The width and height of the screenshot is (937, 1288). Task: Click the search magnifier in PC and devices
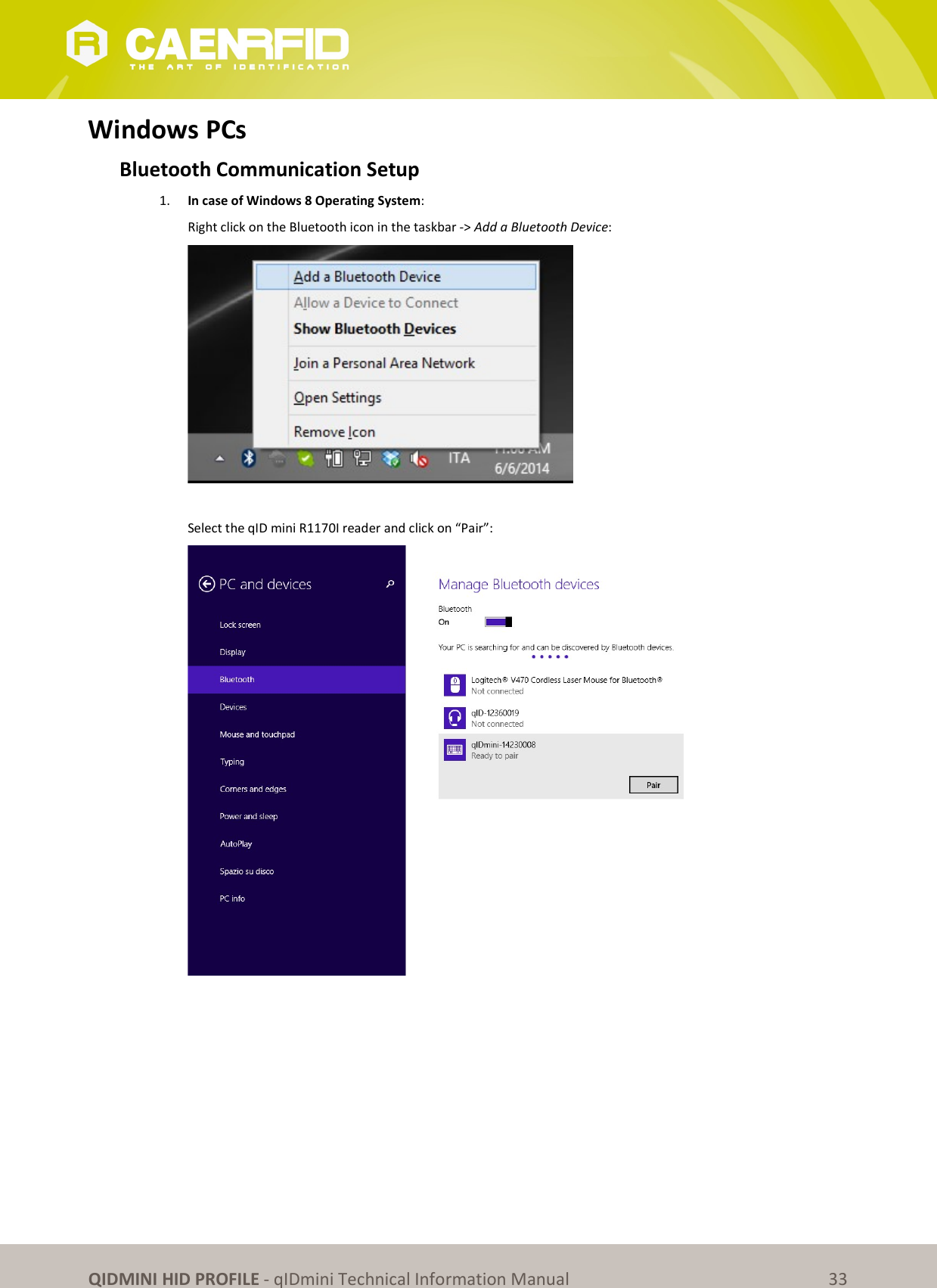click(390, 584)
